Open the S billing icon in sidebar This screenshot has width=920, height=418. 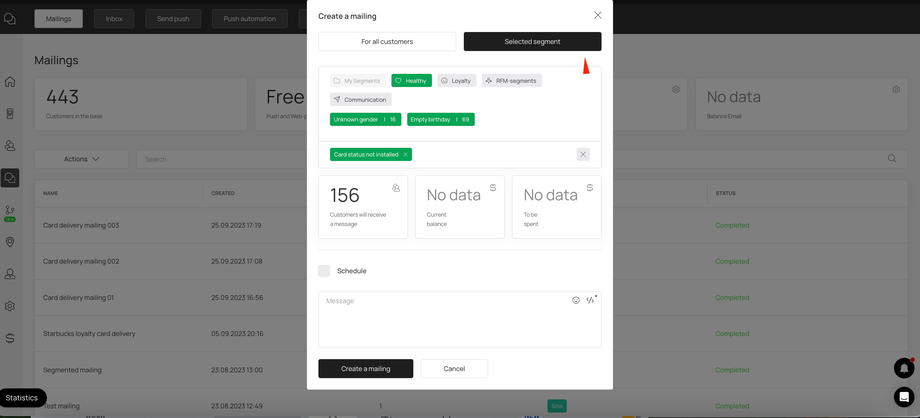9,338
